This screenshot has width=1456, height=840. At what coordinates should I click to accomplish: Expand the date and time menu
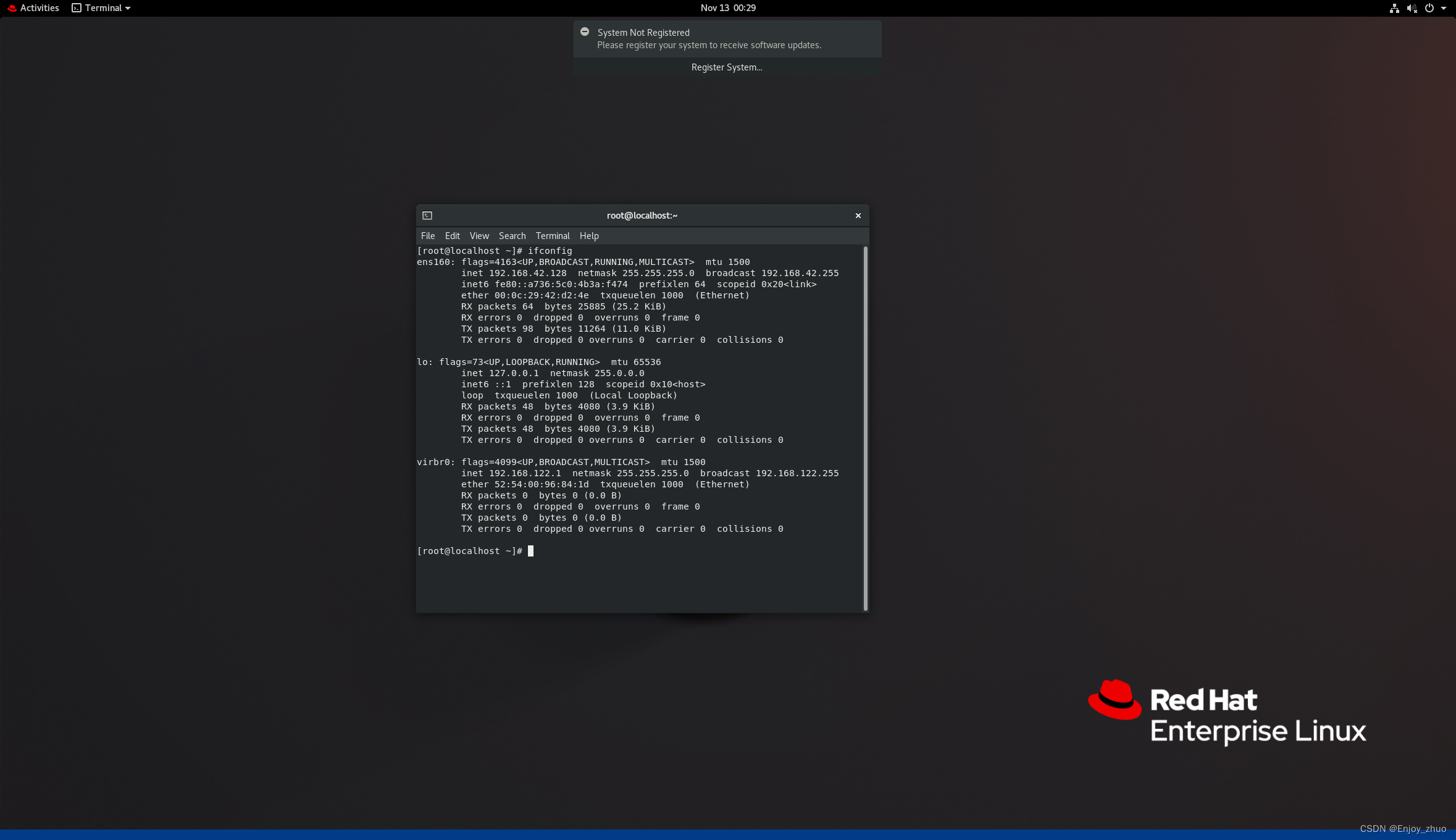[x=727, y=8]
